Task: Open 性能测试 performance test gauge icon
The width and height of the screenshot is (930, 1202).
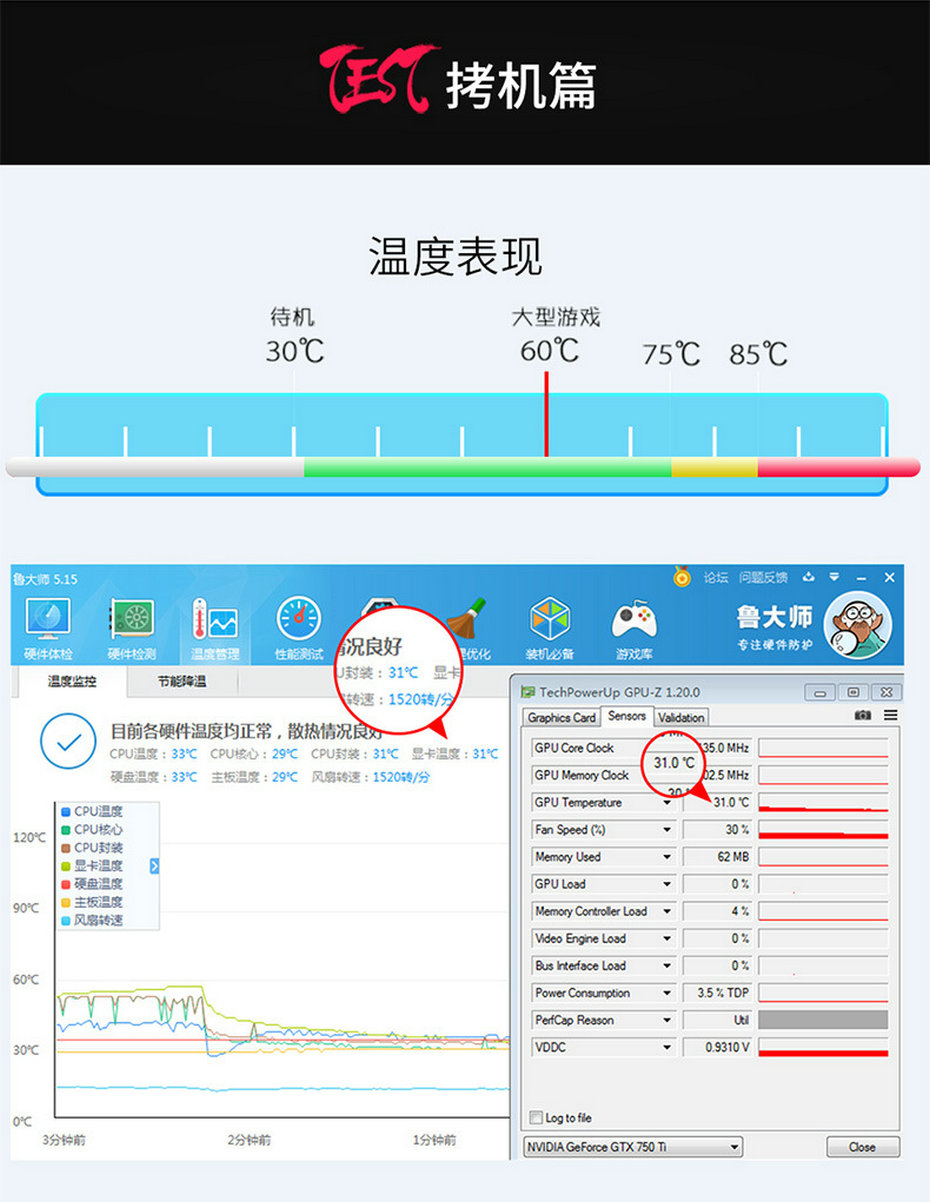Action: click(x=299, y=629)
